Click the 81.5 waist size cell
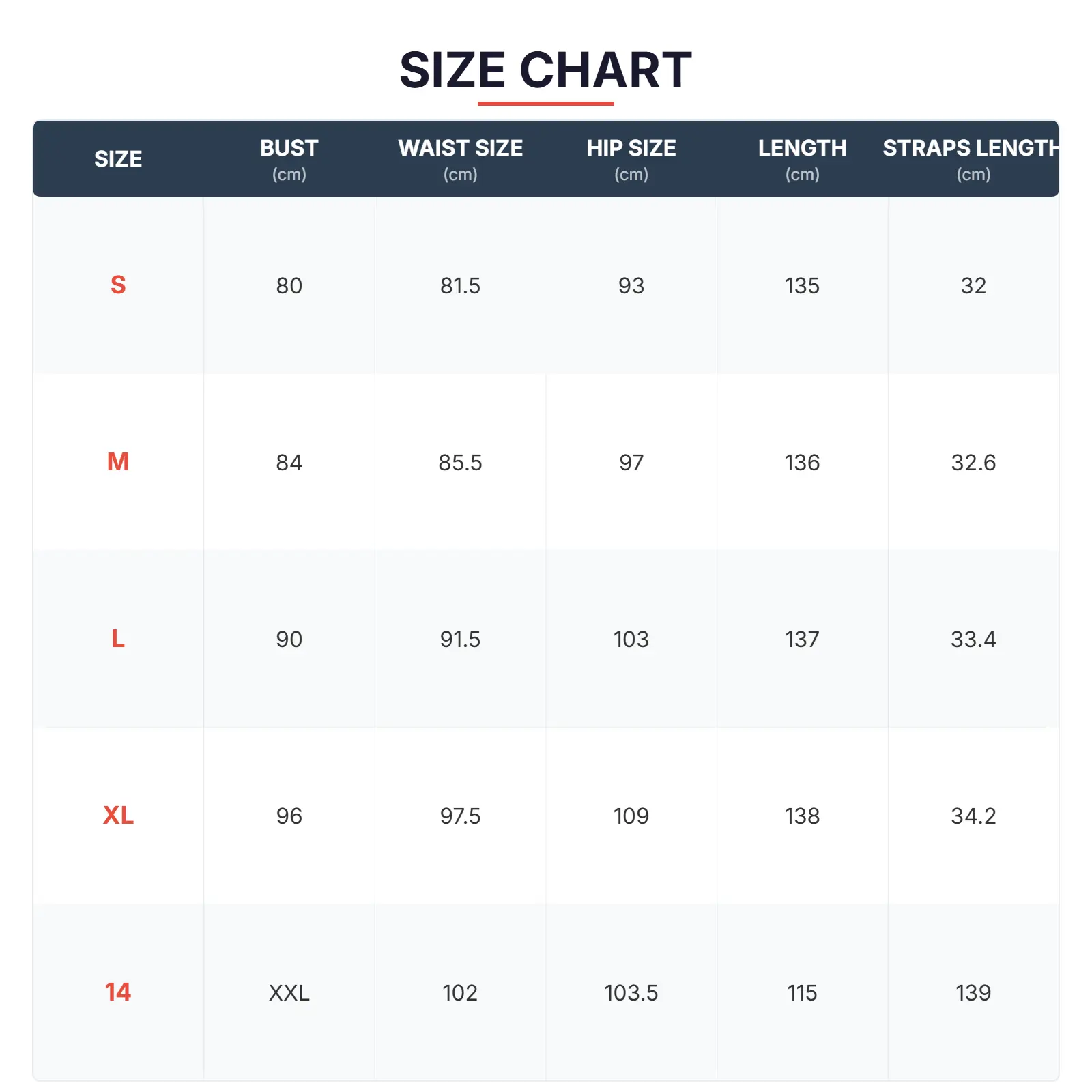Screen dimensions: 1092x1092 tap(460, 285)
